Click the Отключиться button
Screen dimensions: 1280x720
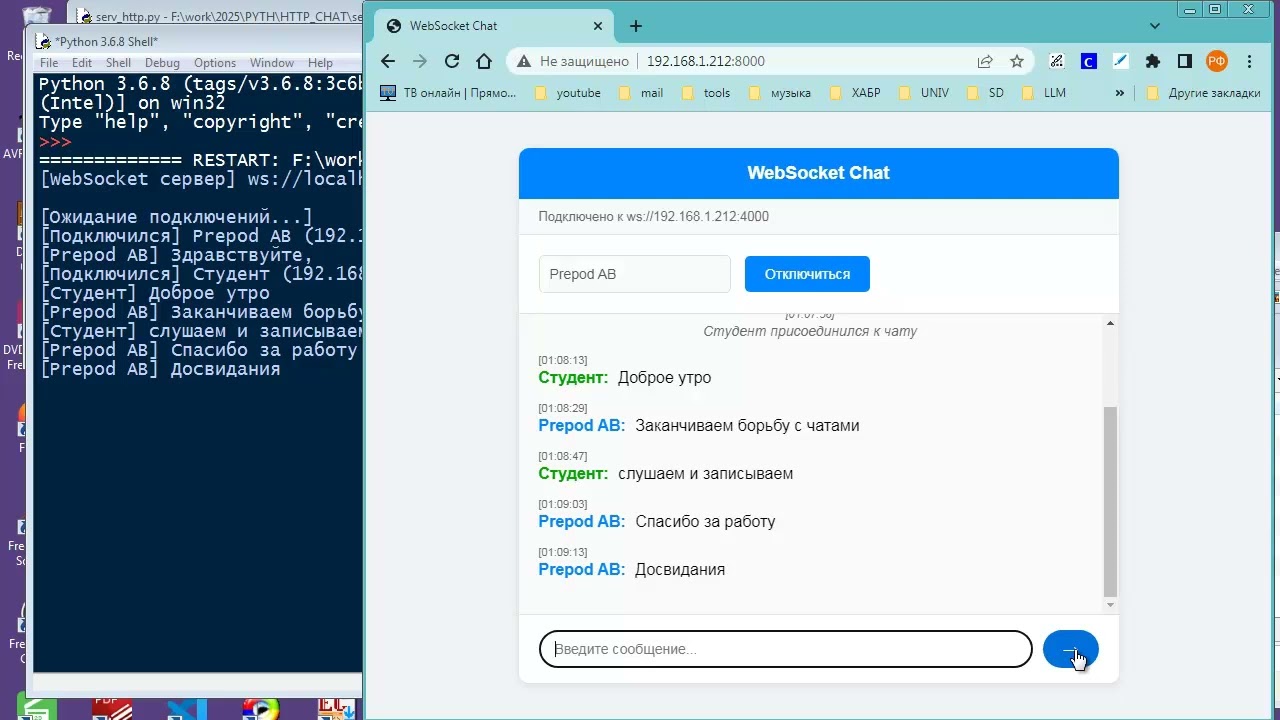(807, 274)
